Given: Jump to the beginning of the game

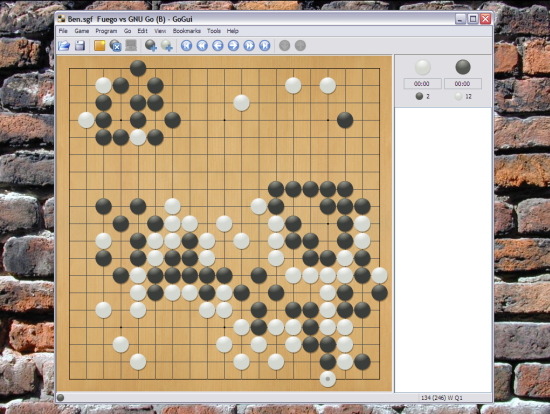Looking at the screenshot, I should [187, 46].
